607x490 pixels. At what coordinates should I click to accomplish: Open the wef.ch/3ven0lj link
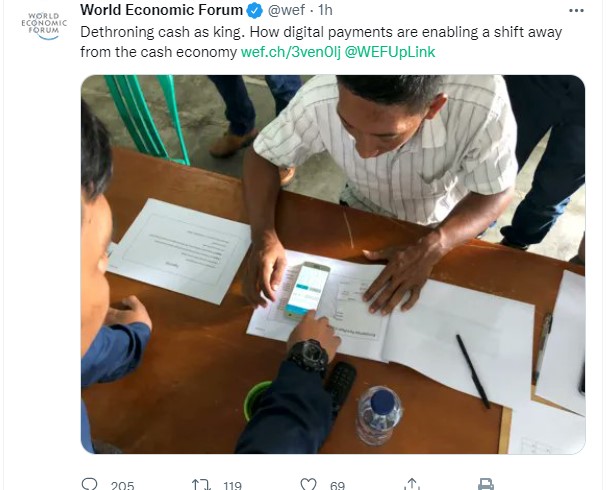tap(290, 52)
